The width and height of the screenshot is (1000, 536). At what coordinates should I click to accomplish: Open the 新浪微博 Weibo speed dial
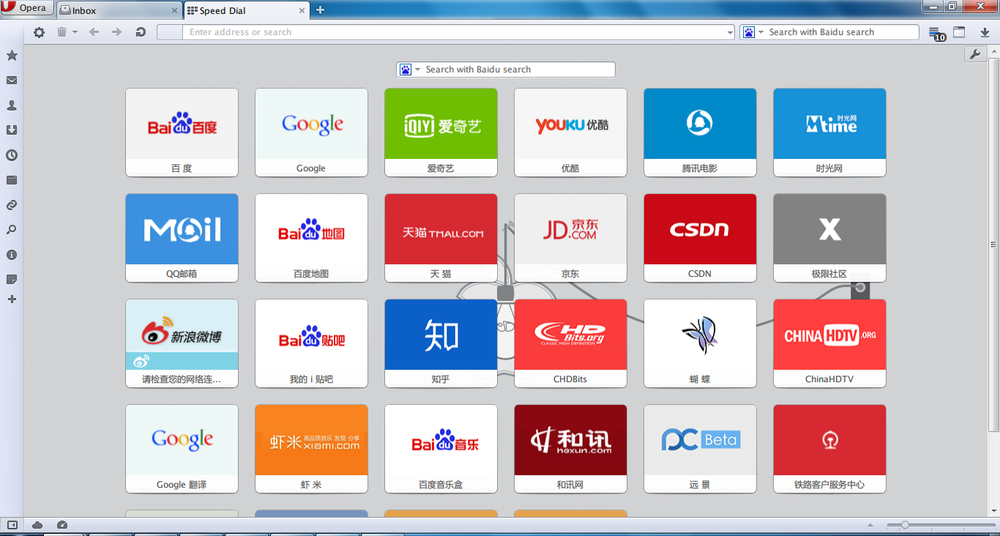point(182,343)
